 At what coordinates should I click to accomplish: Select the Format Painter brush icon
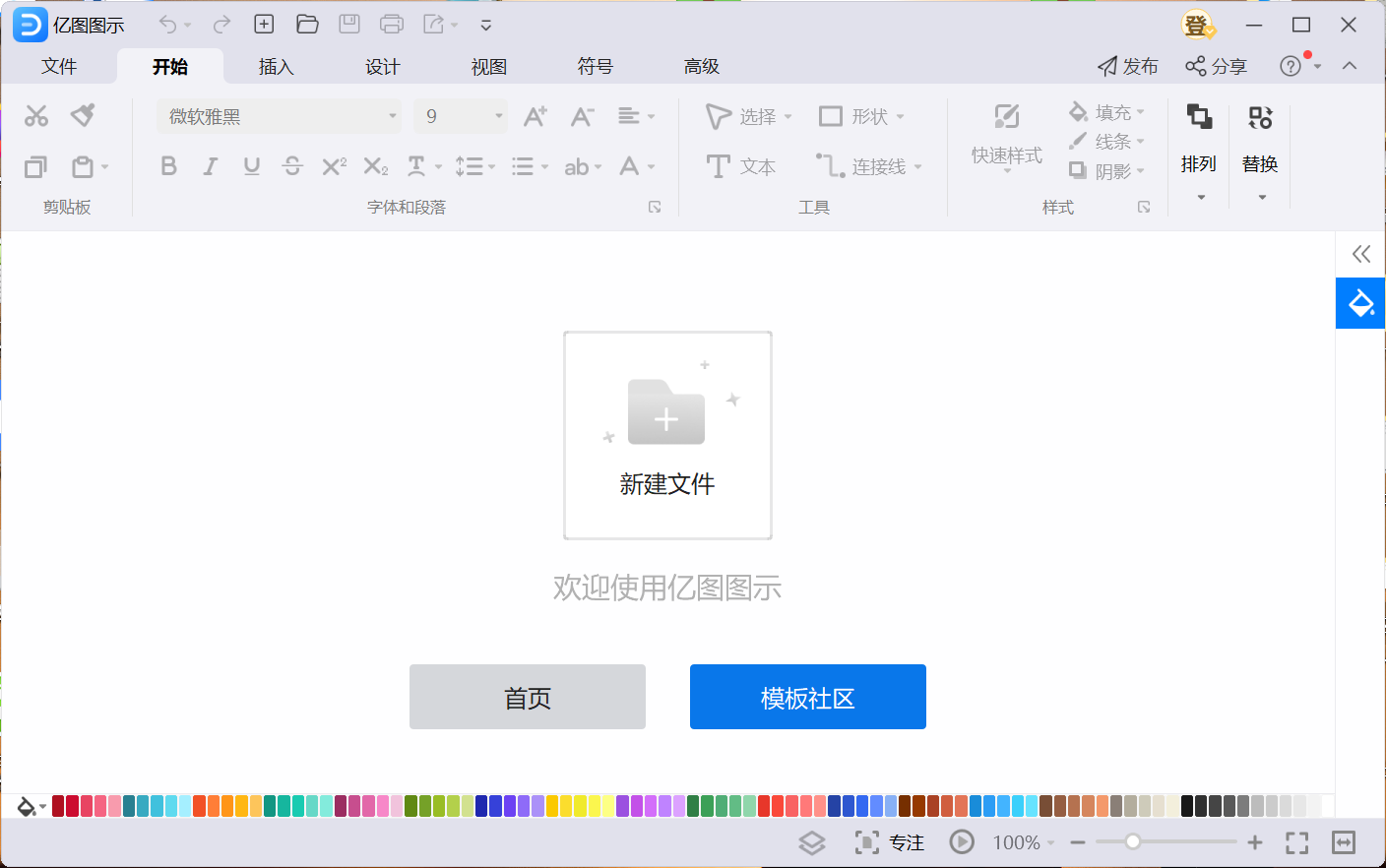pos(84,116)
